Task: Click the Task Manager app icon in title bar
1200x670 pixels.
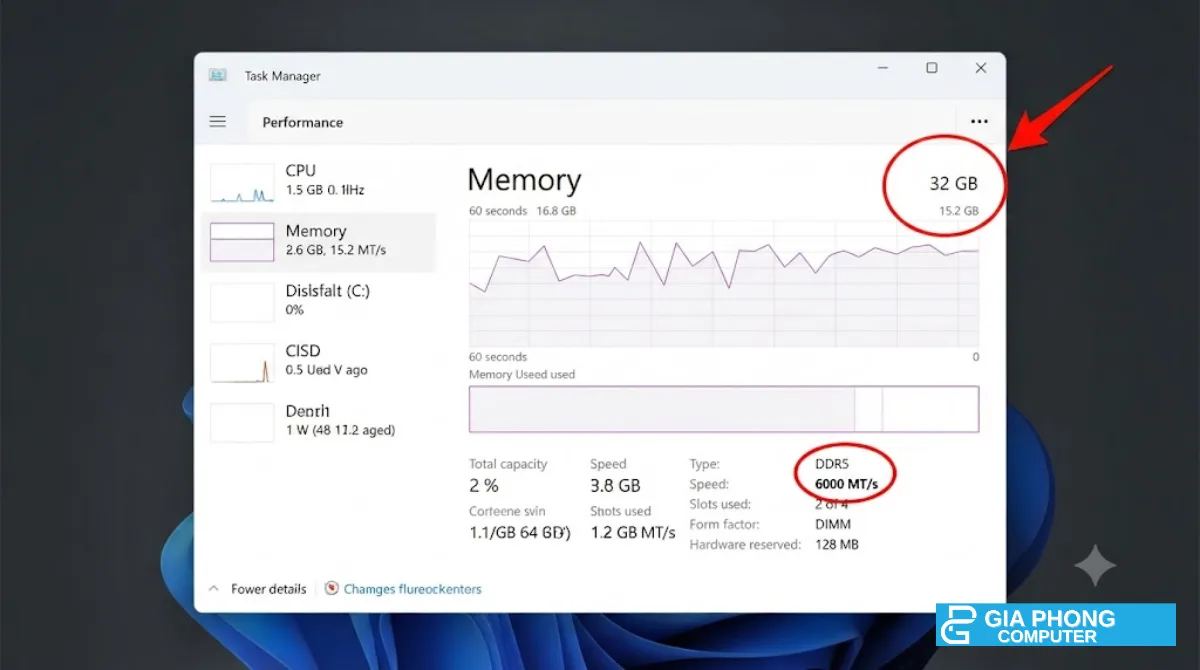Action: coord(217,75)
